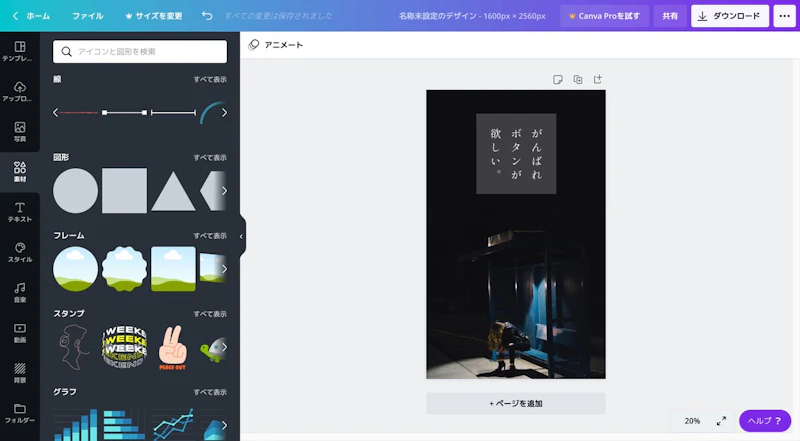Viewport: 800px width, 441px height.
Task: Open the Photos (写真) sidebar tab
Action: coord(19,132)
